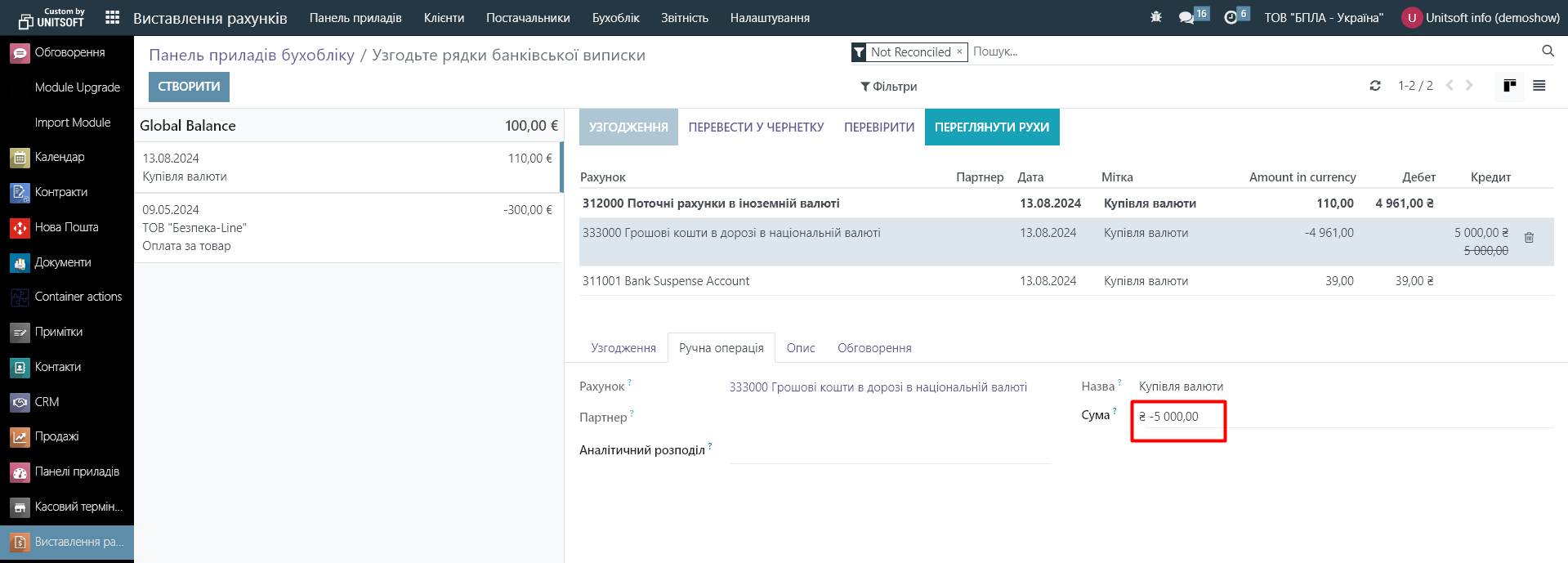Open Примітки in the sidebar
The height and width of the screenshot is (563, 1568).
[67, 332]
